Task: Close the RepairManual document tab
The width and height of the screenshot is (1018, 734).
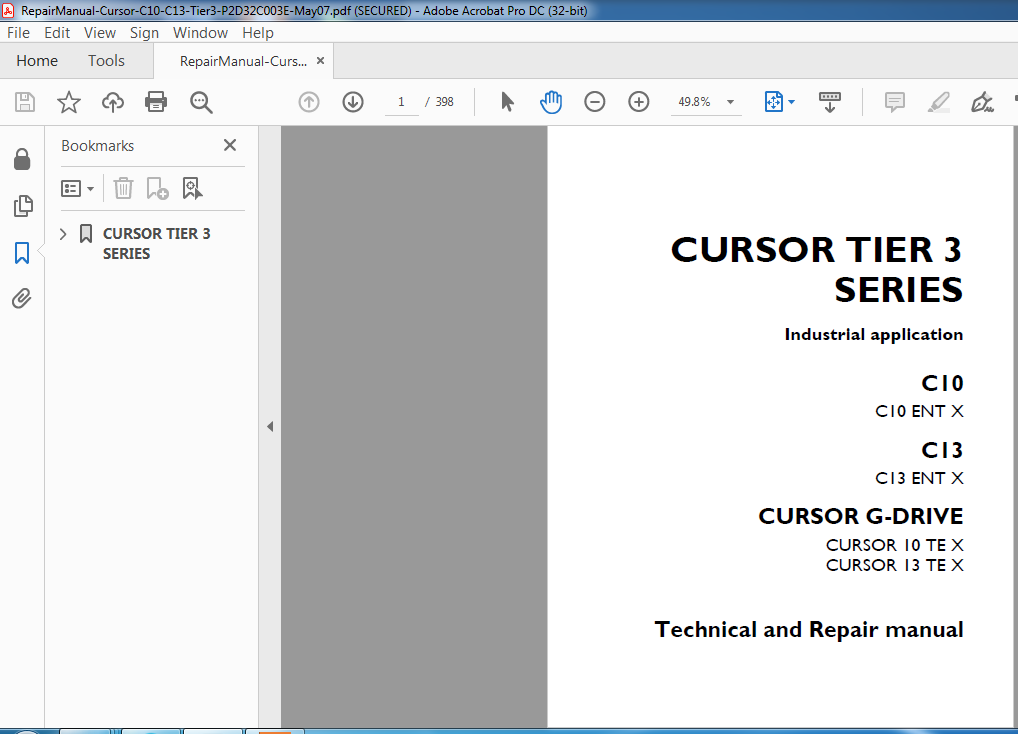Action: click(320, 60)
